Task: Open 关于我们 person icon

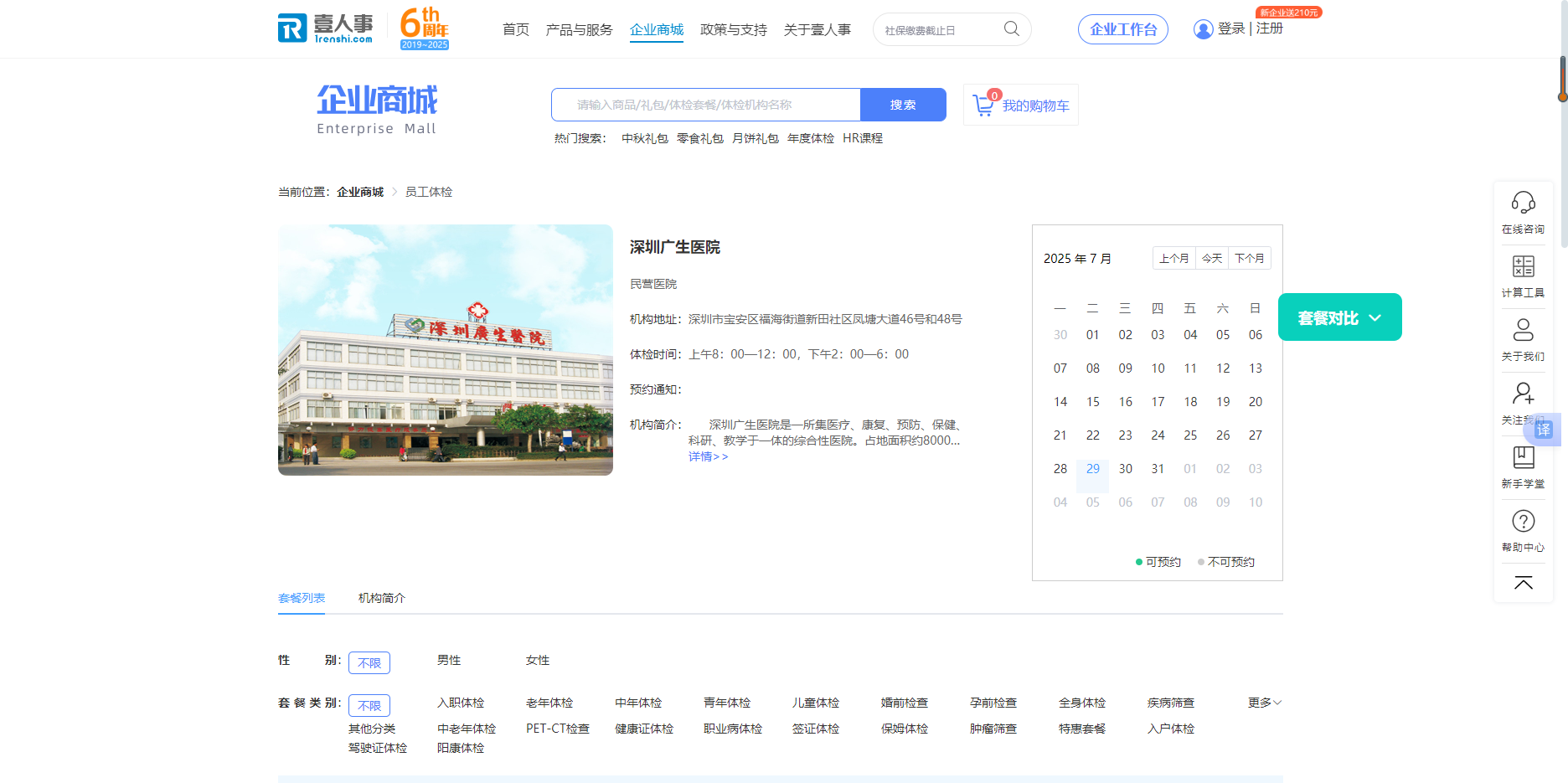Action: (1524, 330)
